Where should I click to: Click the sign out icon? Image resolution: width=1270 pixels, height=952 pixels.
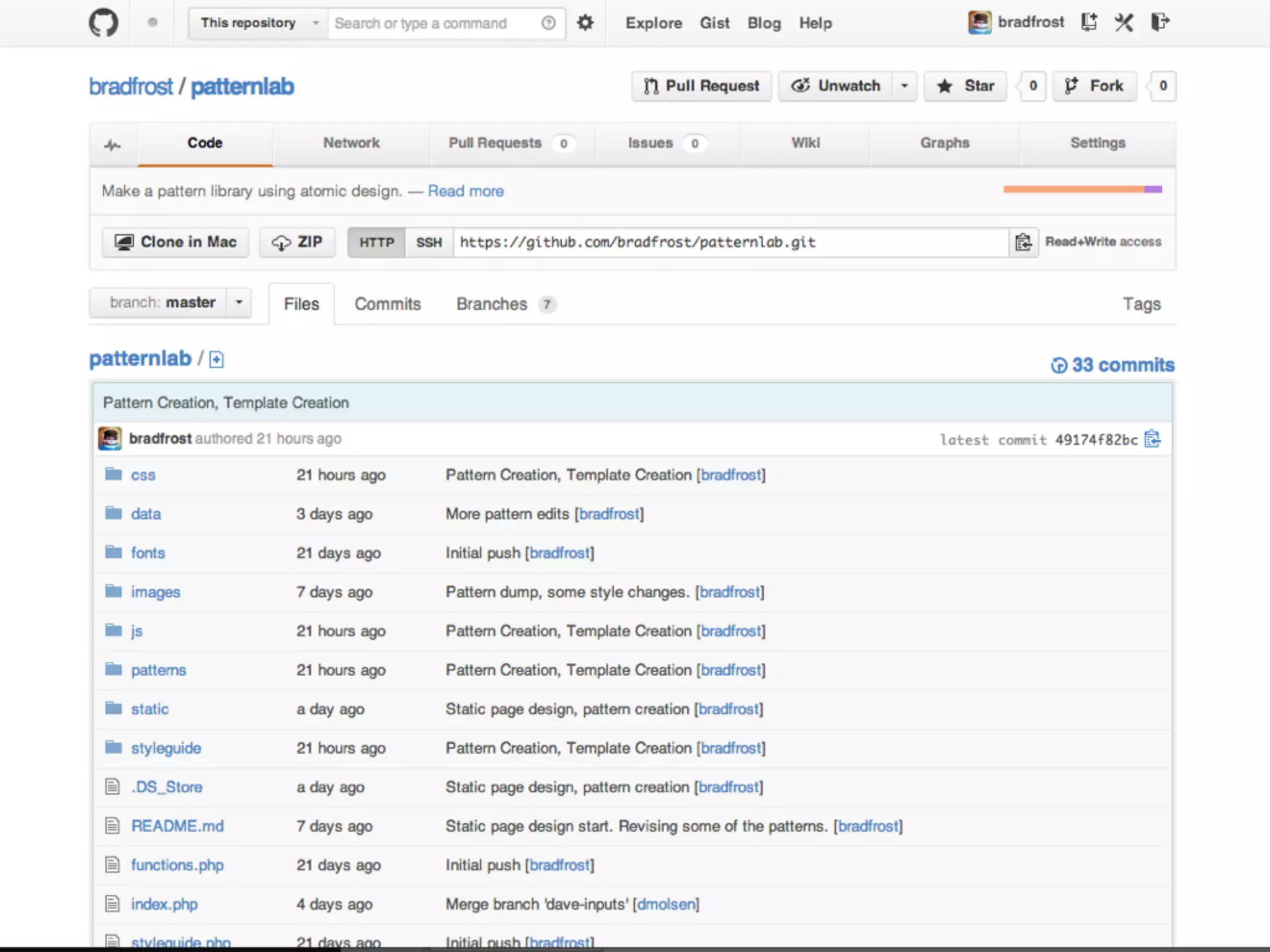point(1160,22)
